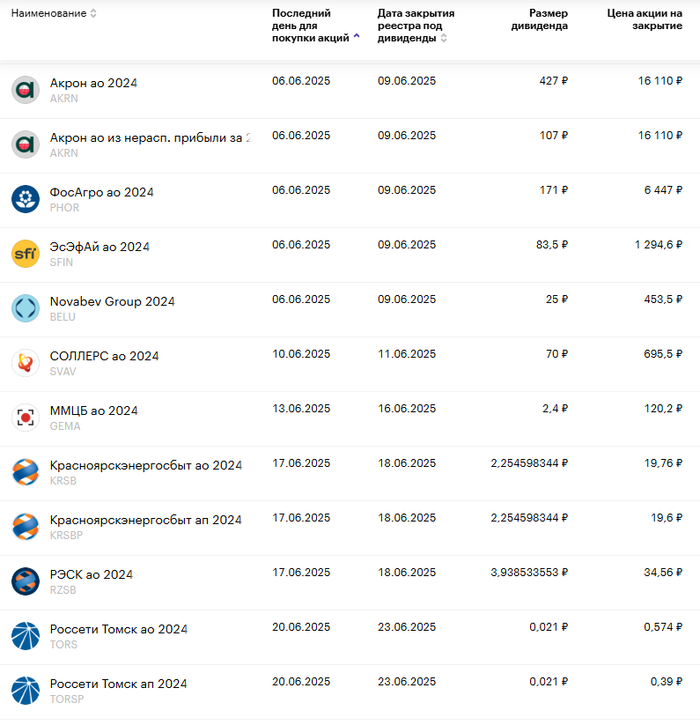Click the ММЦБ GEMA logo icon
The height and width of the screenshot is (725, 700).
point(25,417)
